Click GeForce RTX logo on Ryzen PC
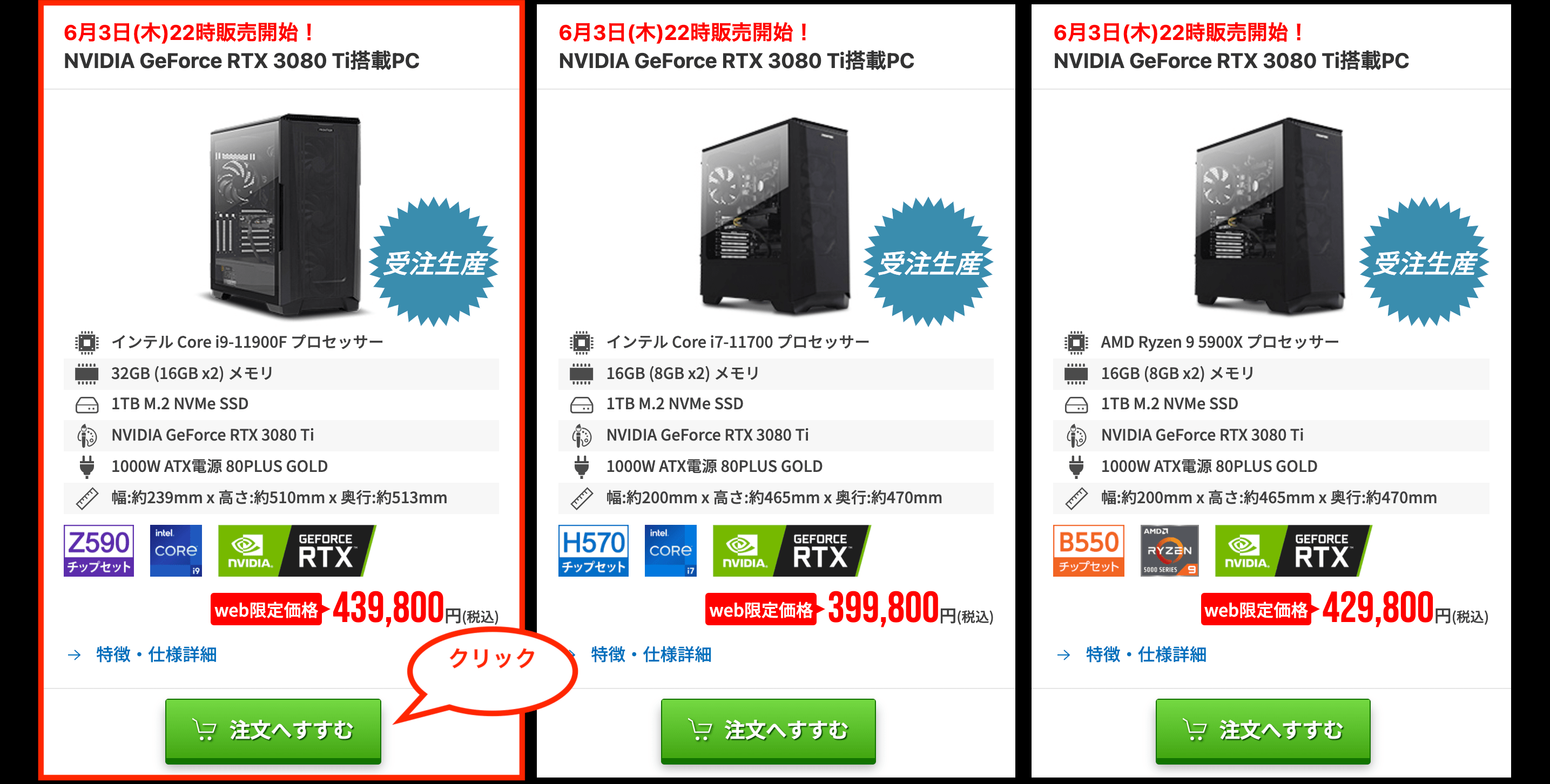This screenshot has height=784, width=1550. tap(1293, 551)
